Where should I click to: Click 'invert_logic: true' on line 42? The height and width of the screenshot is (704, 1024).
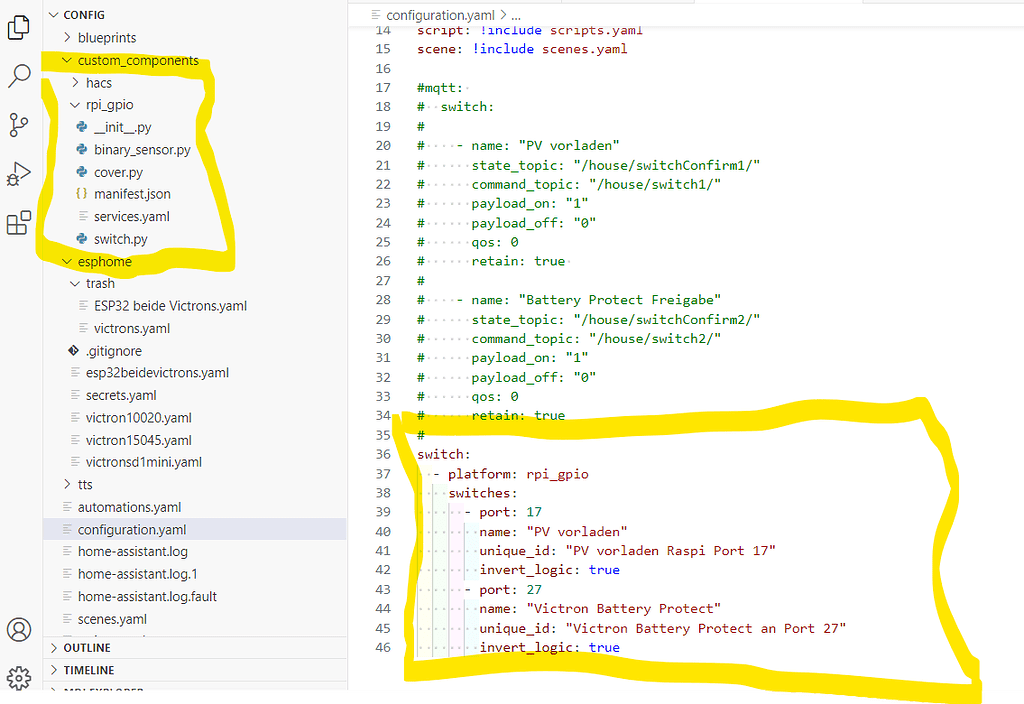coord(549,570)
